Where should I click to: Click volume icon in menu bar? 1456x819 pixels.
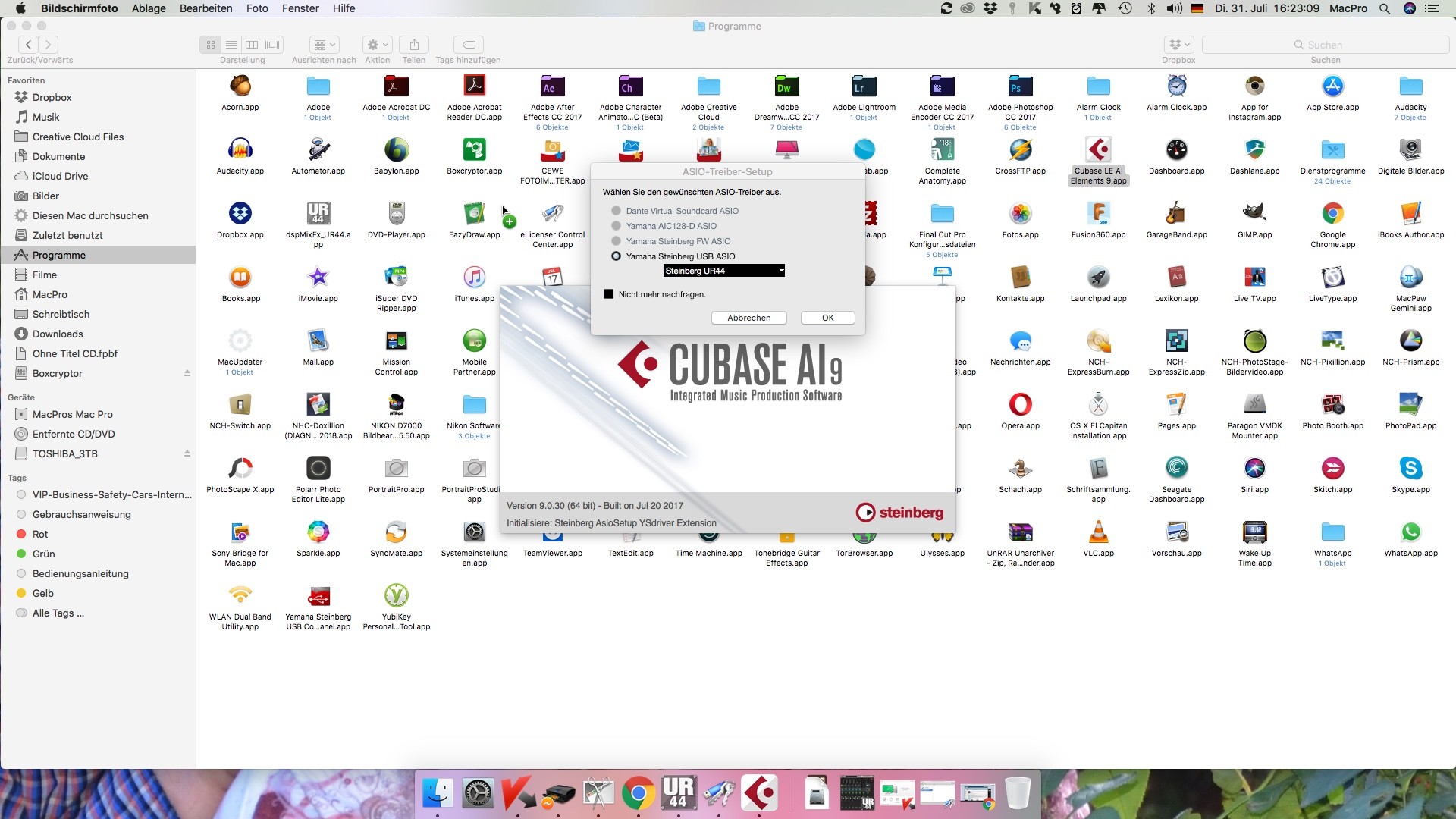point(1174,8)
